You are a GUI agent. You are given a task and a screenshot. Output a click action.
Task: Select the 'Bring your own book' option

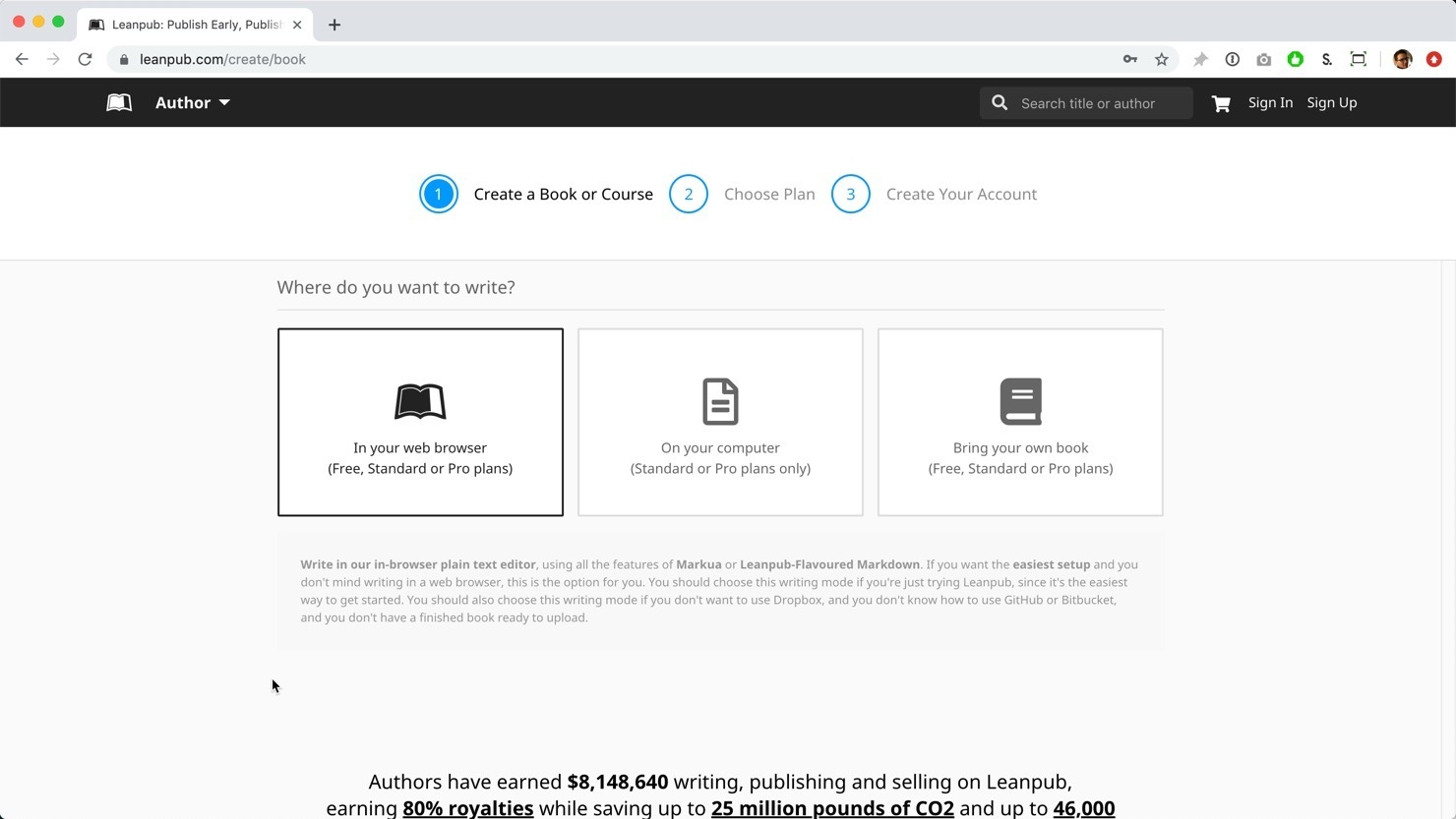pos(1020,422)
